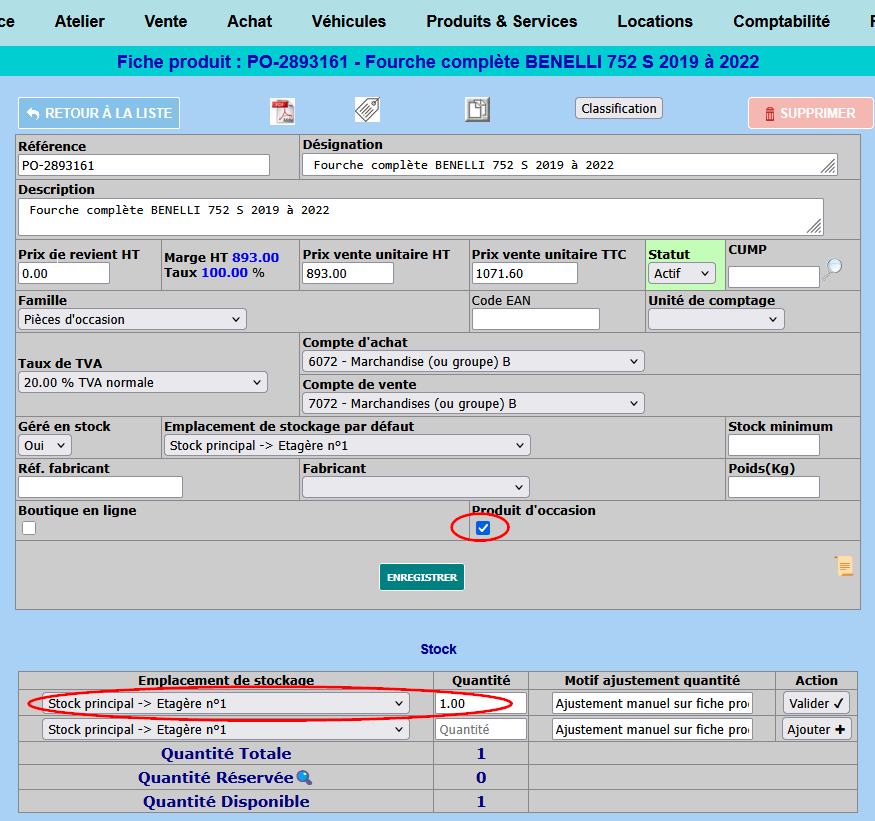Click motif field in first stock row
The width and height of the screenshot is (875, 821).
(652, 703)
